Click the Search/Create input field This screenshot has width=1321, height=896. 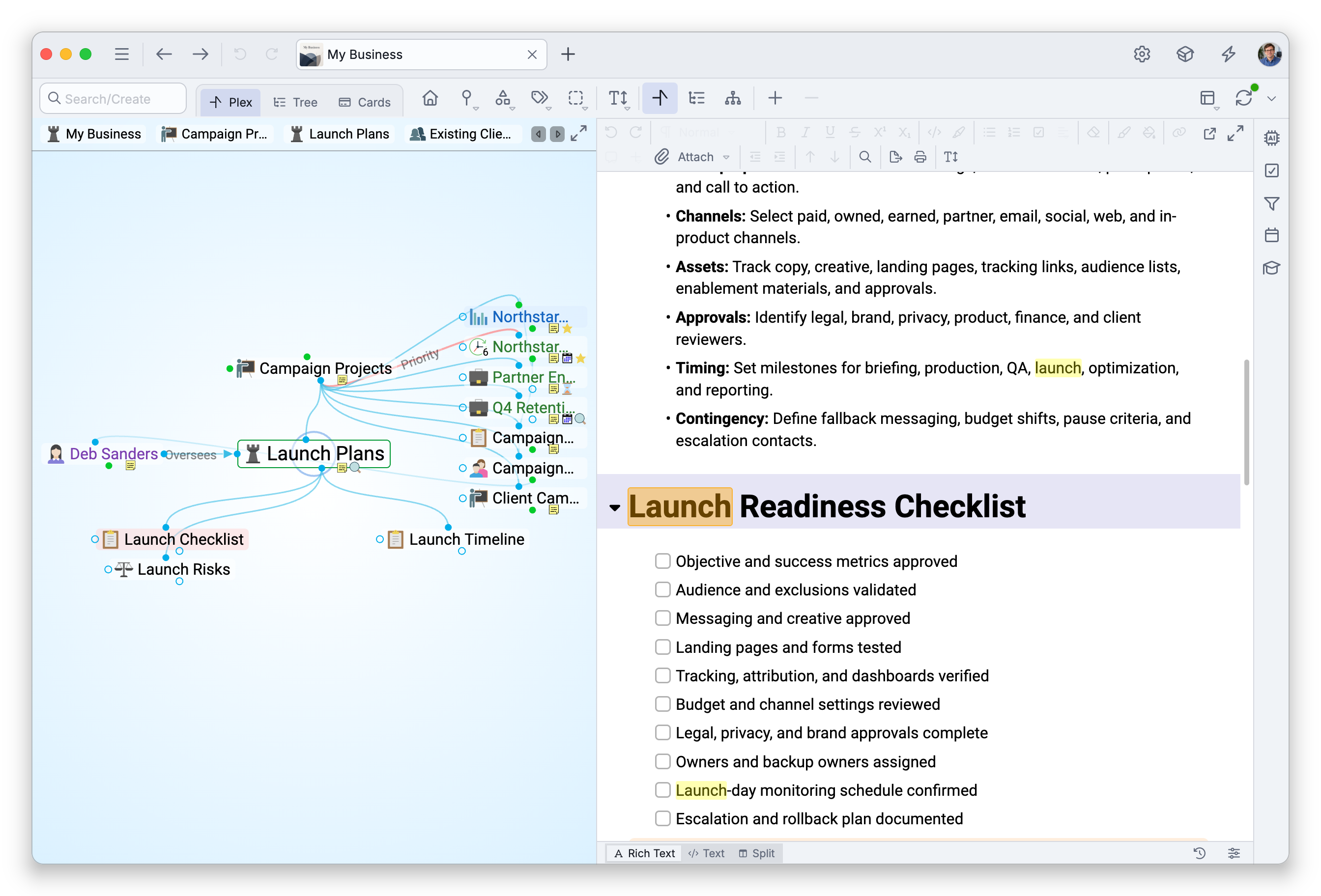[x=113, y=99]
